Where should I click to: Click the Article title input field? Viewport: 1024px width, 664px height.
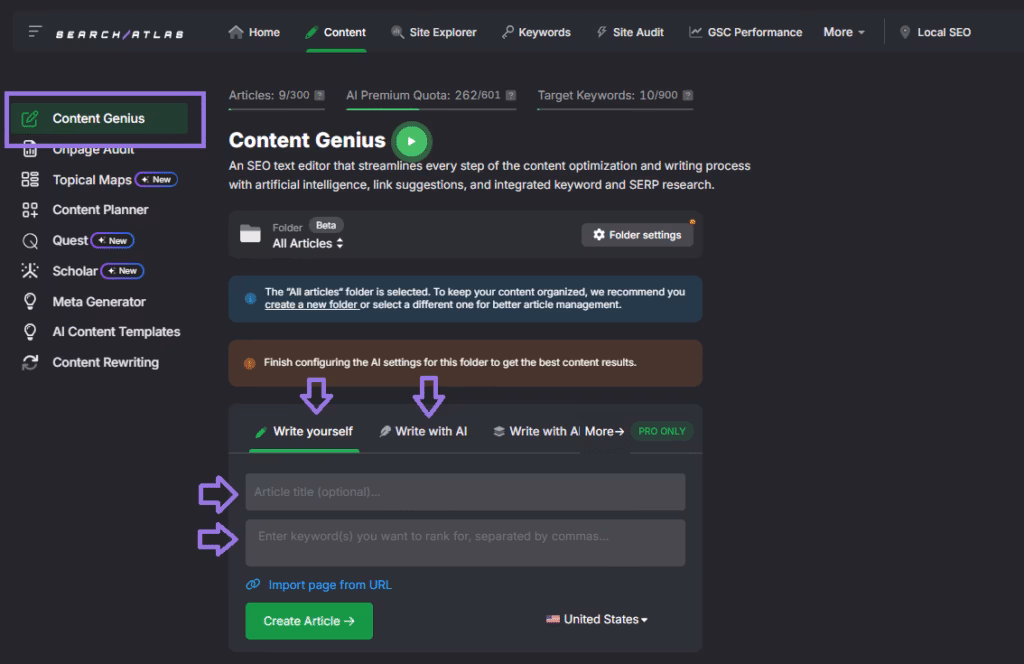[x=465, y=492]
